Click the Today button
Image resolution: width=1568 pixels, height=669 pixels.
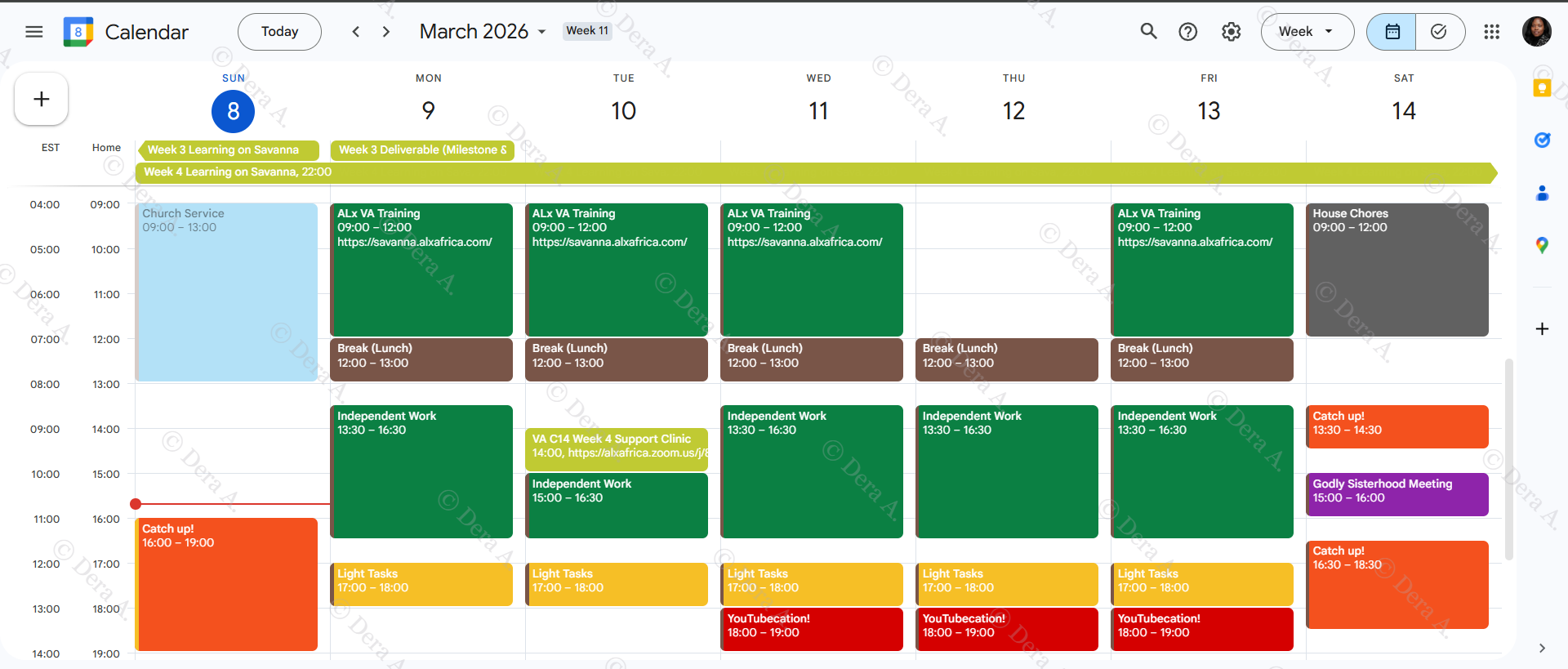click(279, 32)
